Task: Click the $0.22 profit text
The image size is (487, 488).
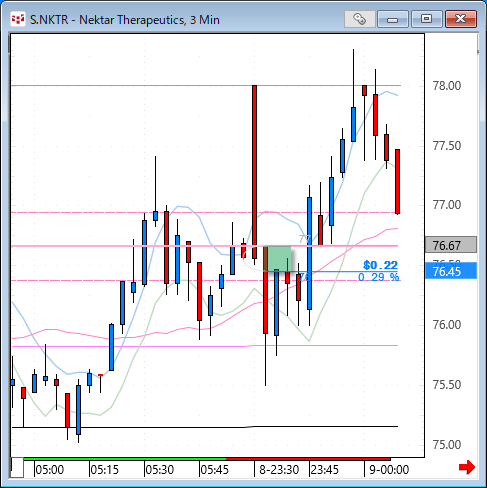Action: click(380, 265)
